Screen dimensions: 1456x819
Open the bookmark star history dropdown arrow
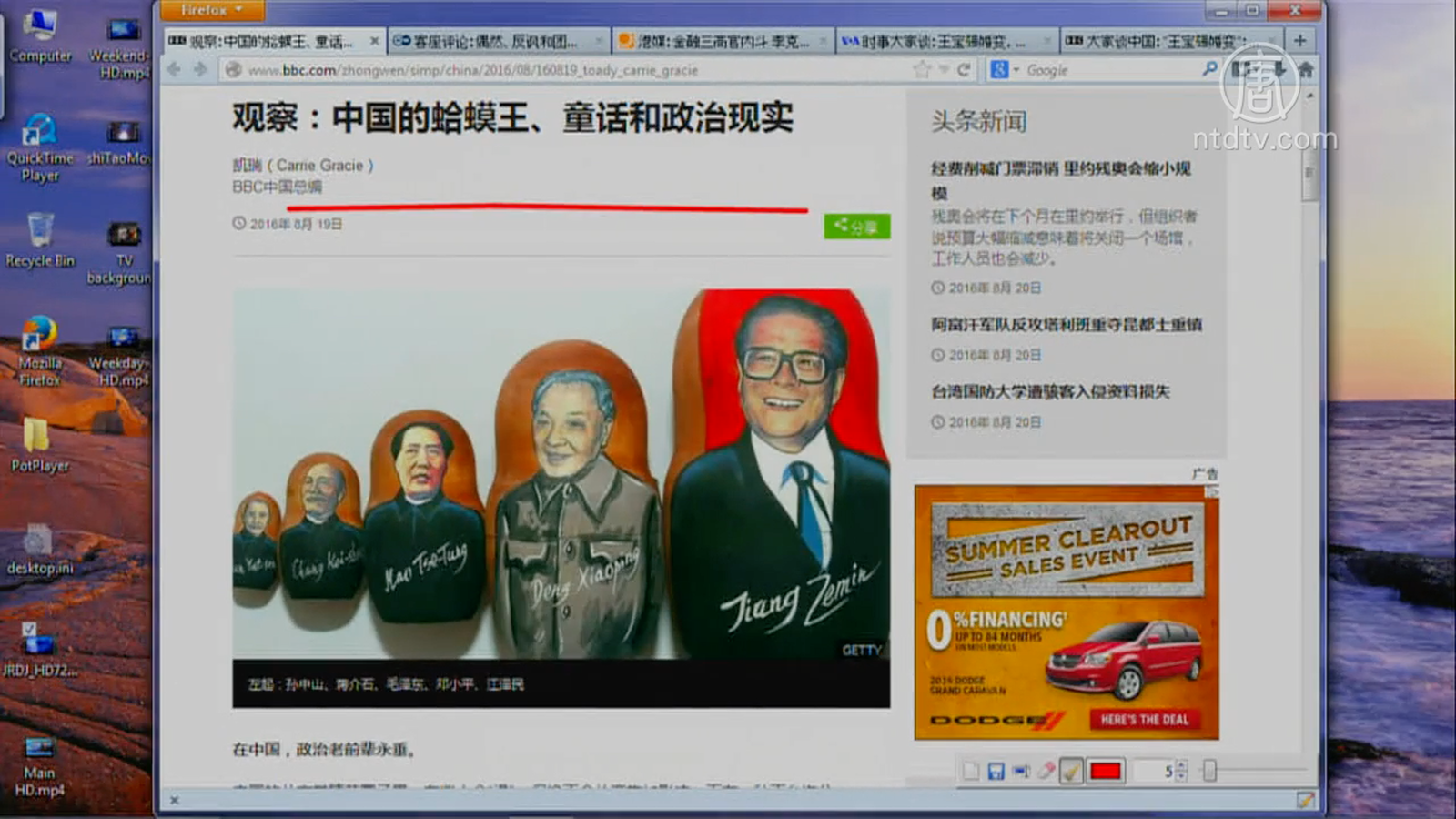[x=944, y=69]
